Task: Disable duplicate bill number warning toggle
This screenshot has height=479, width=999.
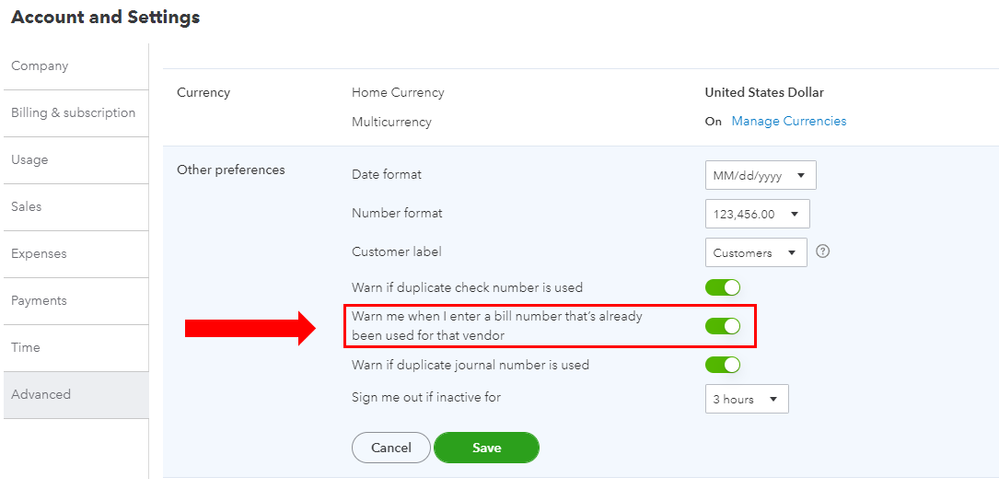Action: tap(722, 326)
